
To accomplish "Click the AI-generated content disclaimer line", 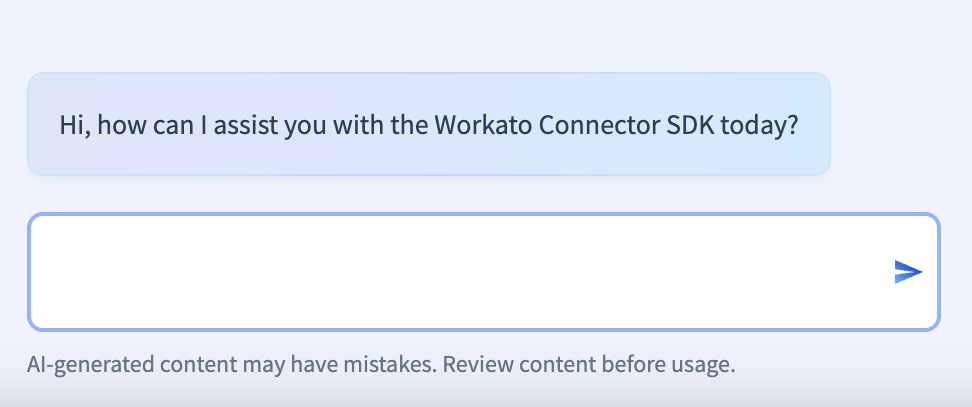I will 381,365.
